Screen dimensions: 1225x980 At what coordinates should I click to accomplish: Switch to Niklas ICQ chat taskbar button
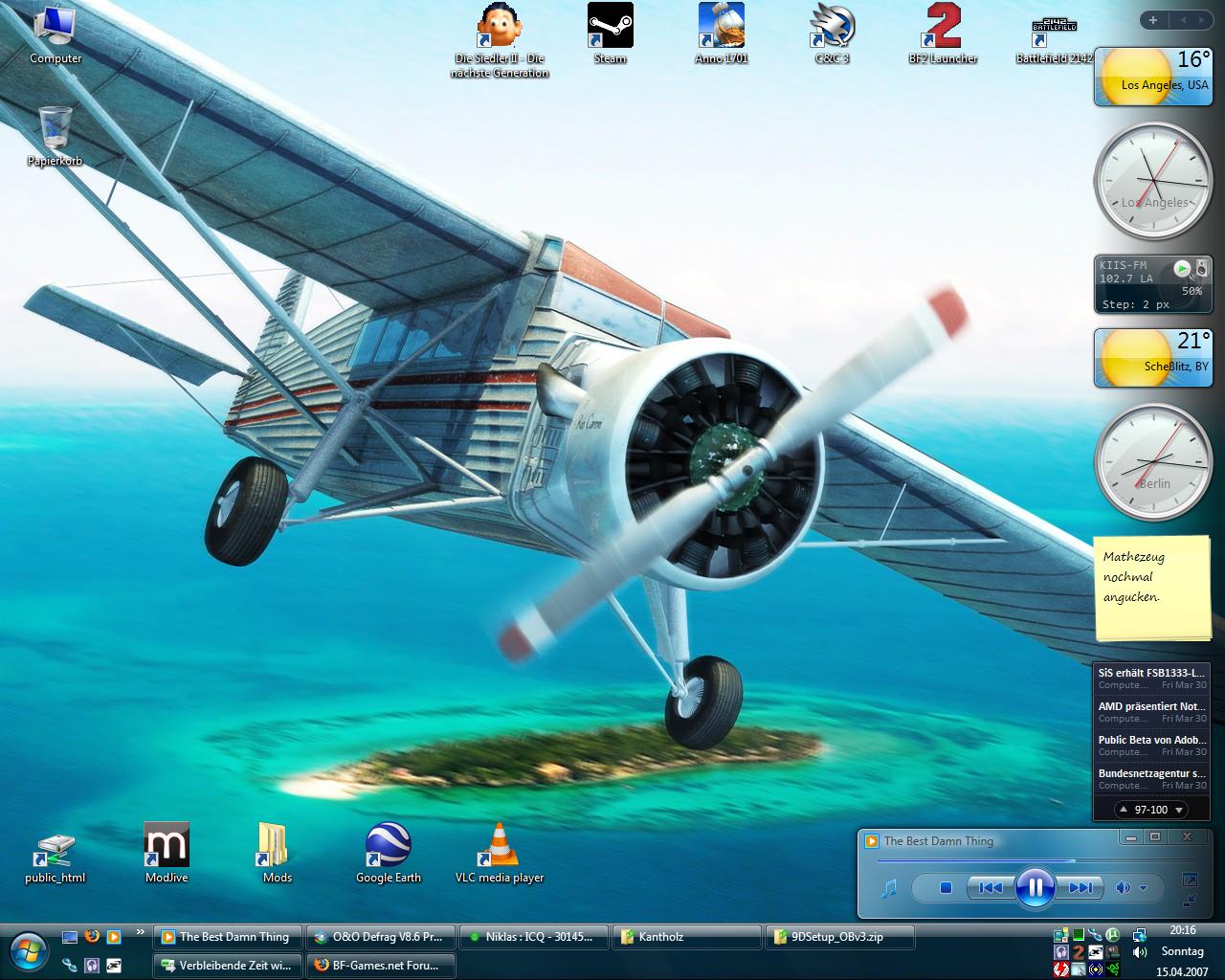[x=534, y=937]
